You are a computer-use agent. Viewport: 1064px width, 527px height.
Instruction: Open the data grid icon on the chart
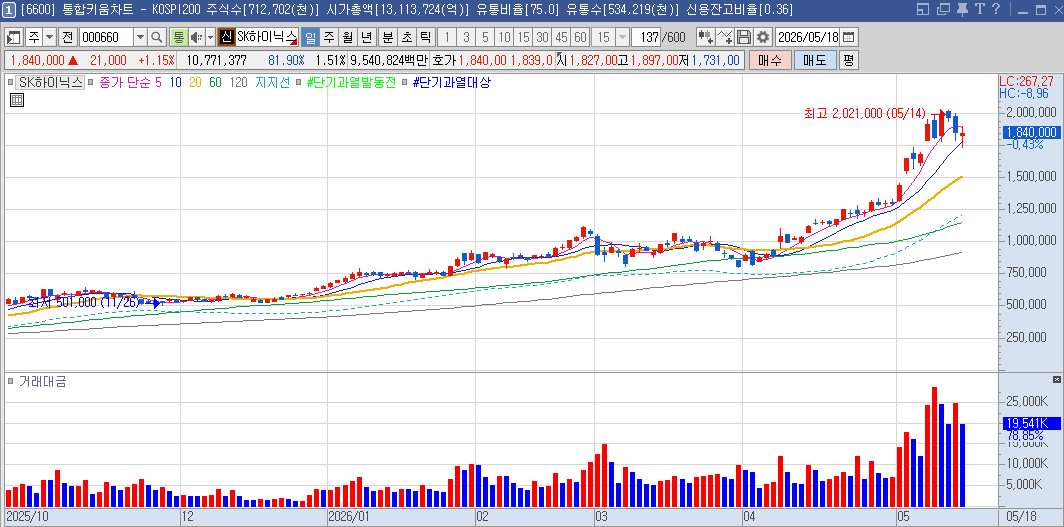[17, 100]
